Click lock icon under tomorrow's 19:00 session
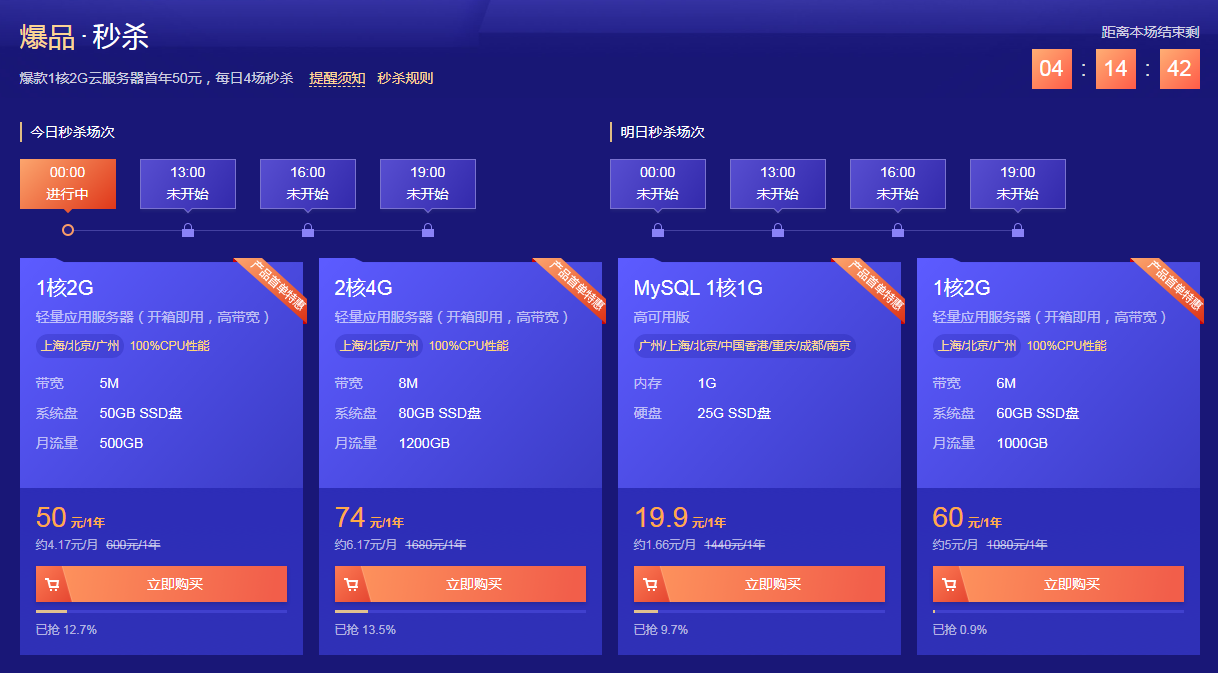 tap(1018, 230)
